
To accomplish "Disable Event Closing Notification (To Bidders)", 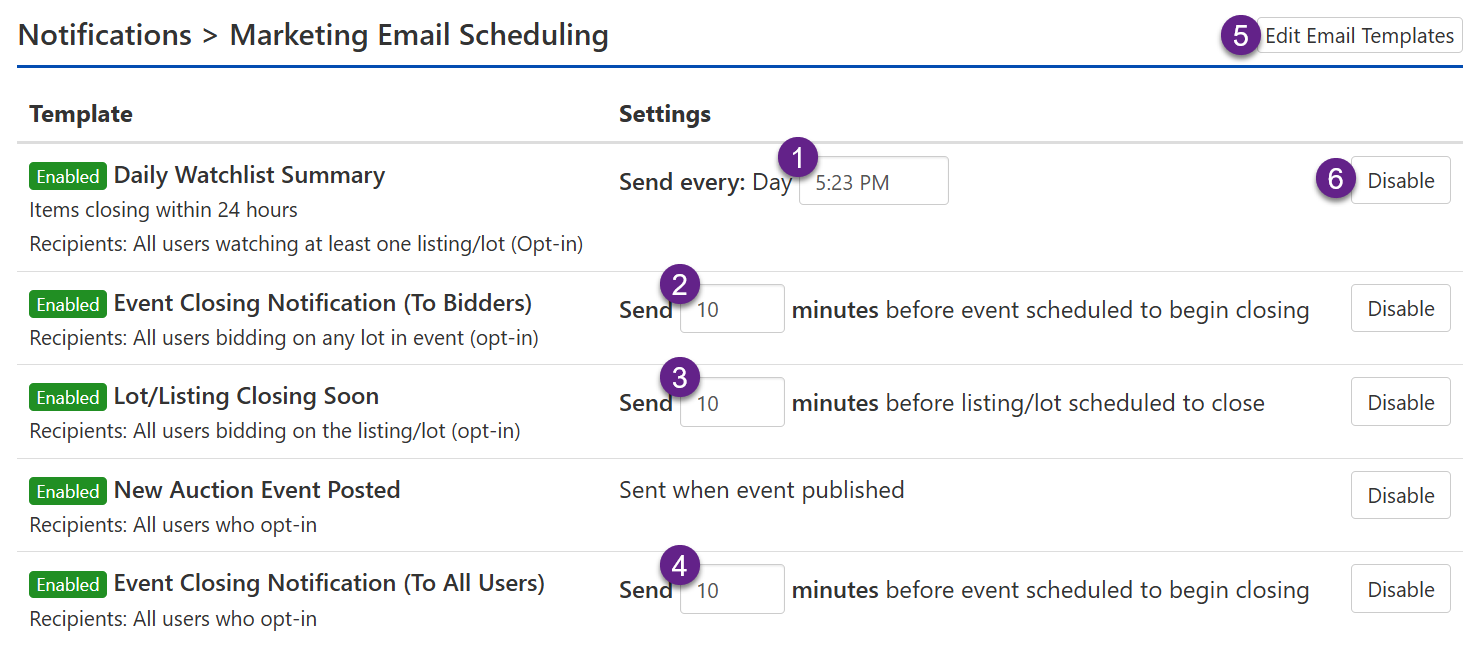I will pyautogui.click(x=1400, y=308).
